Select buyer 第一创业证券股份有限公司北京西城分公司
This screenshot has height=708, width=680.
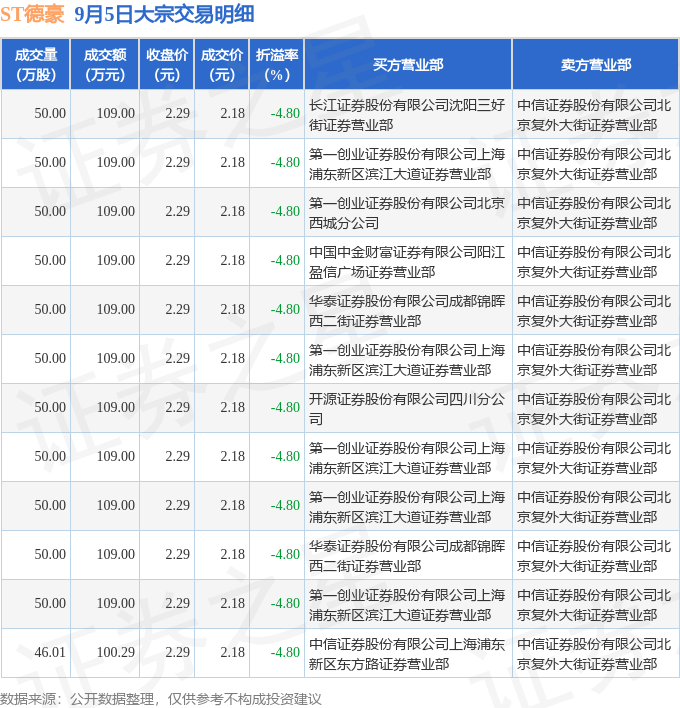pos(407,213)
